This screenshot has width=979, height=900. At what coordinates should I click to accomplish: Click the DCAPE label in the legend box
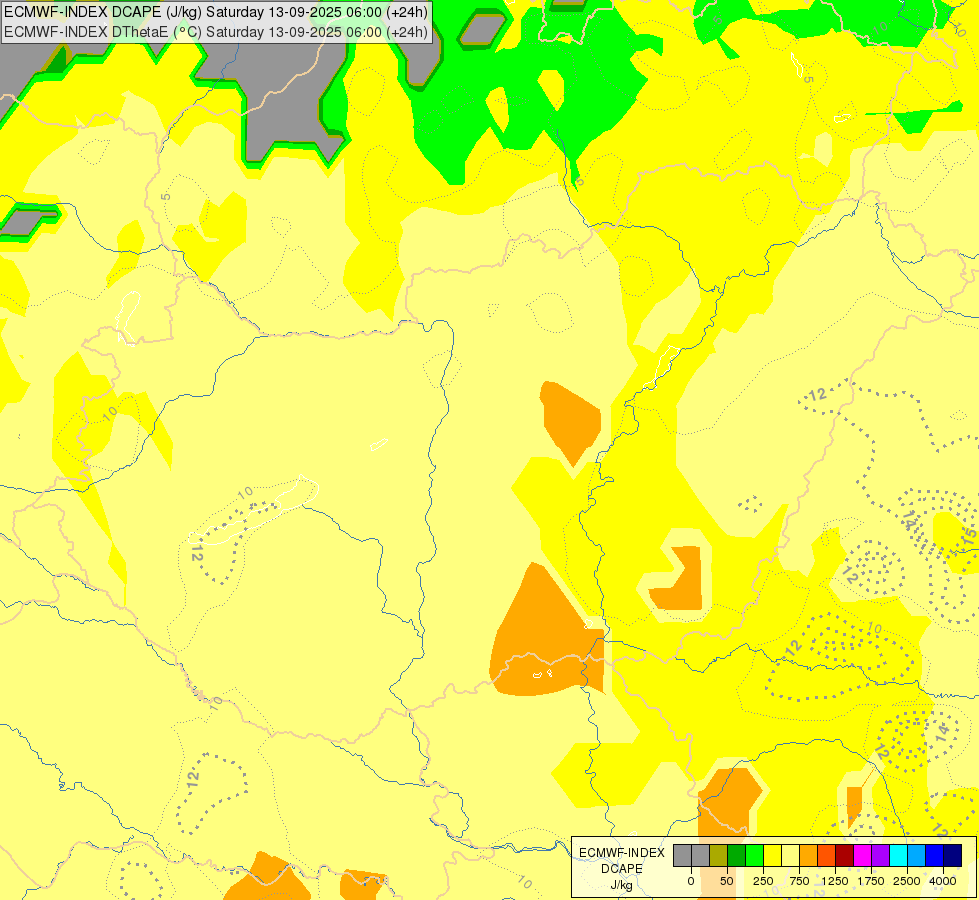(622, 869)
